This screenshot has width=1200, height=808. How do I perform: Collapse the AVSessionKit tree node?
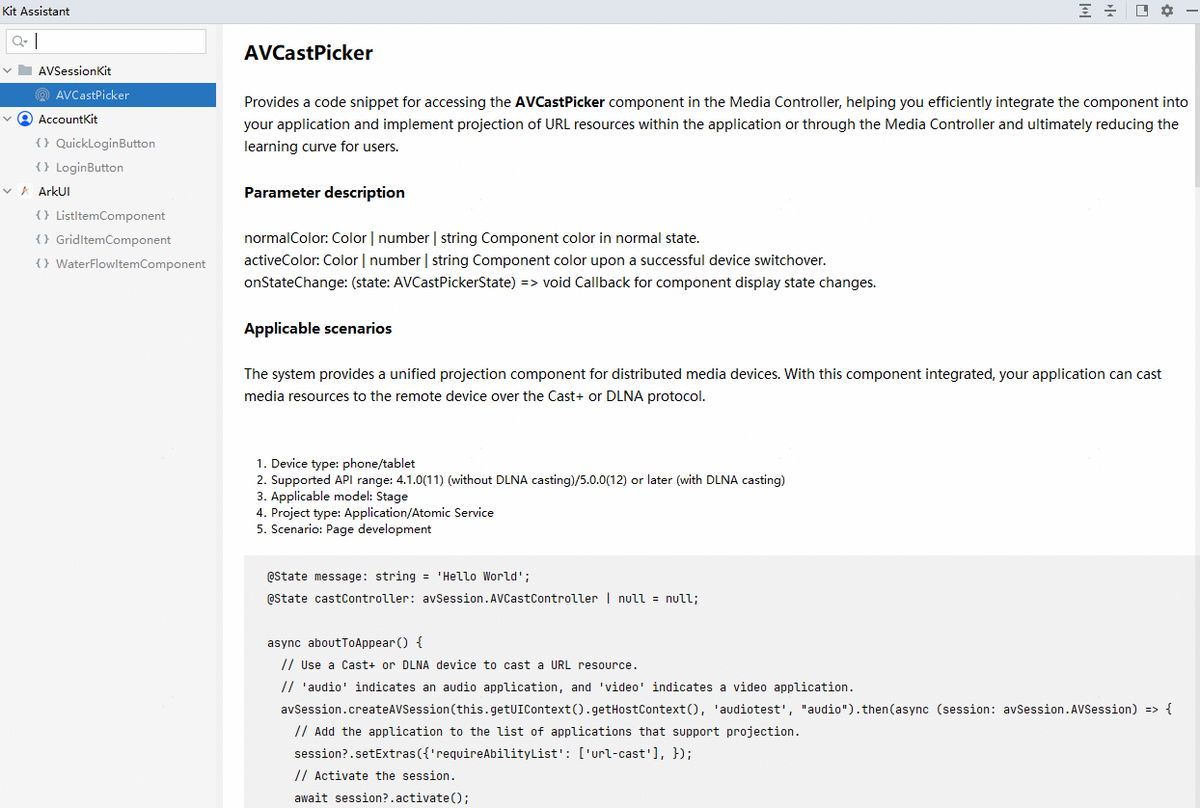pyautogui.click(x=8, y=71)
